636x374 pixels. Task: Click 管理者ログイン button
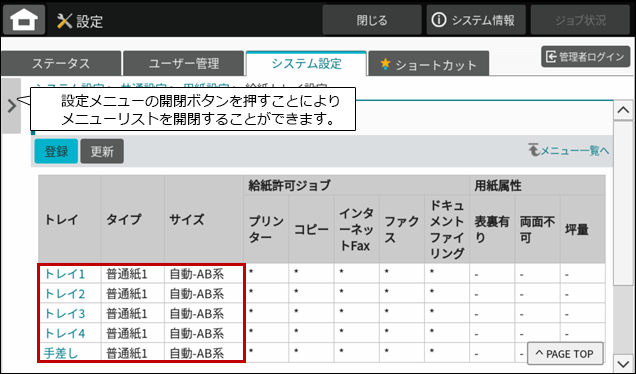[585, 57]
